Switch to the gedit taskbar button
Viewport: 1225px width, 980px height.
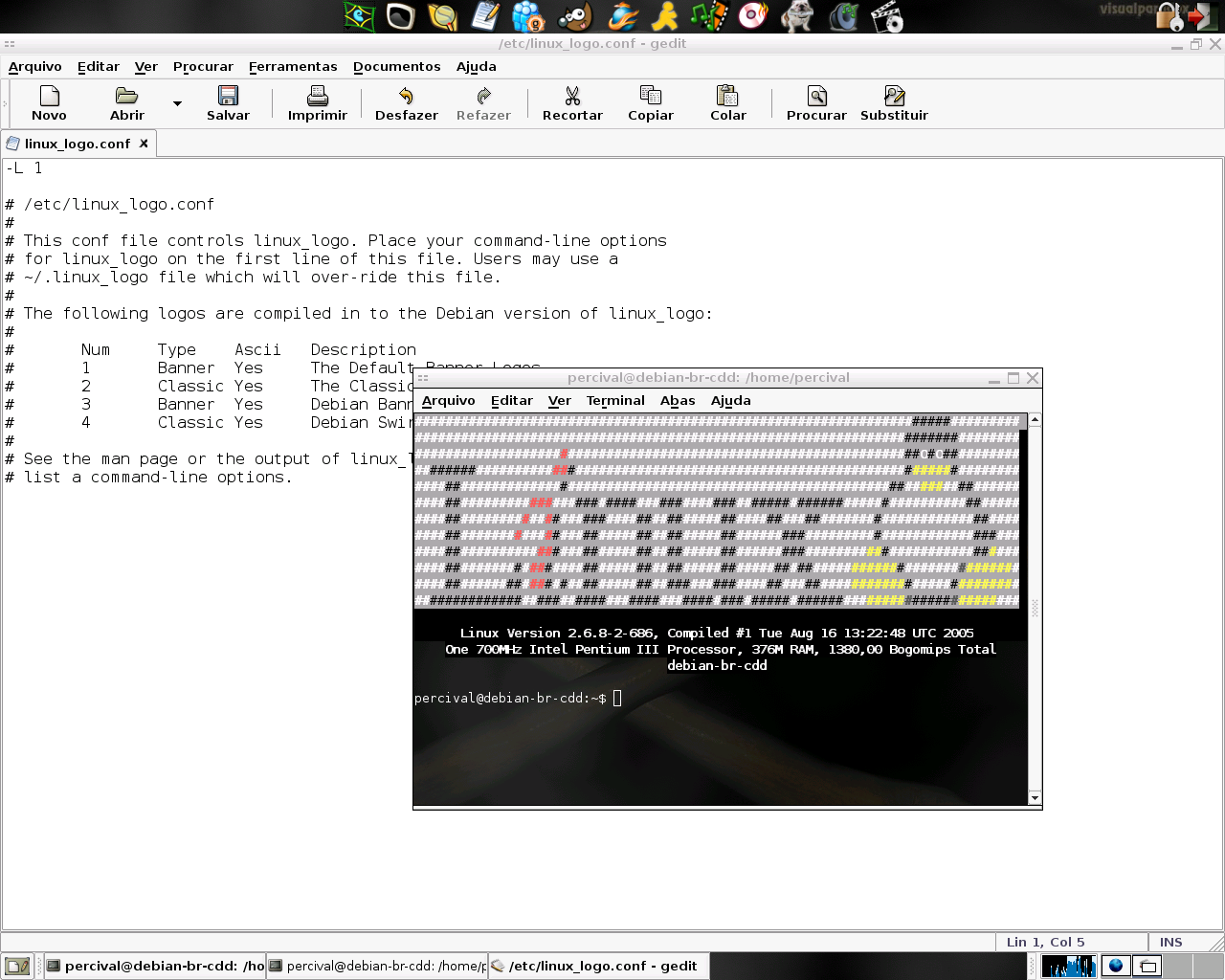[x=599, y=966]
